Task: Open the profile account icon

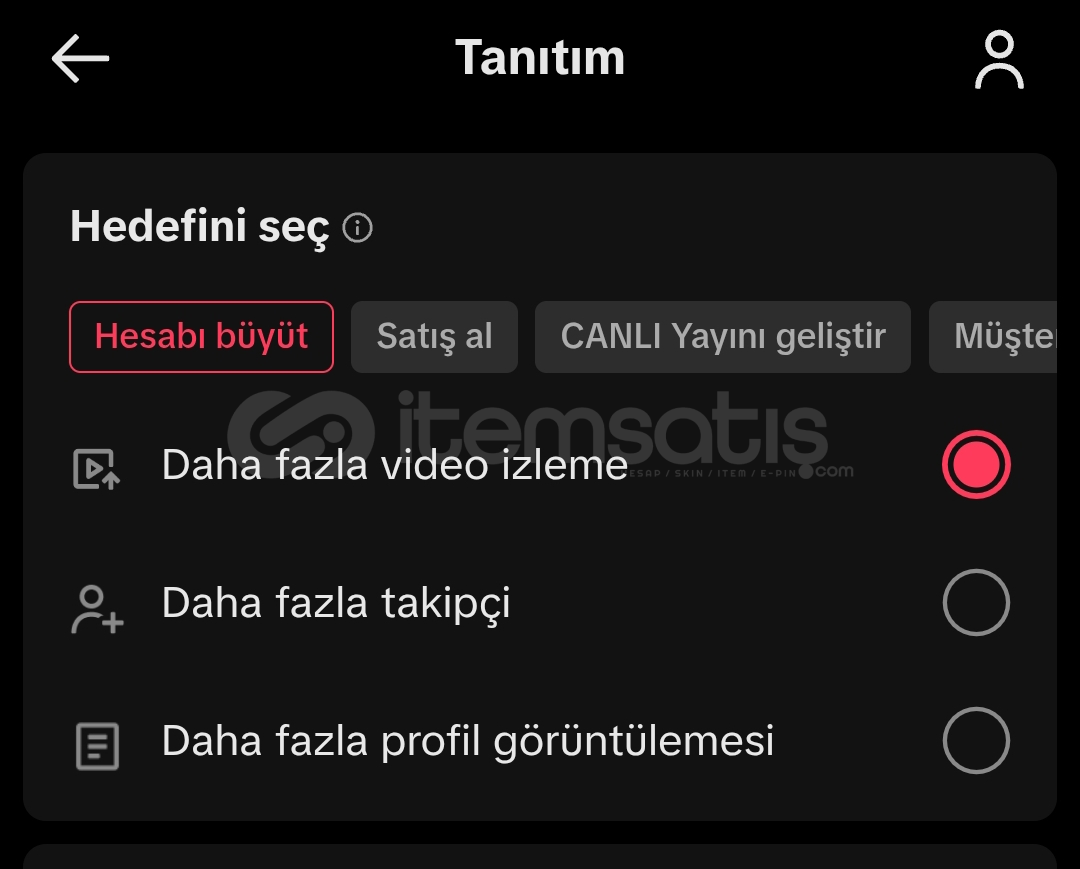Action: tap(999, 59)
